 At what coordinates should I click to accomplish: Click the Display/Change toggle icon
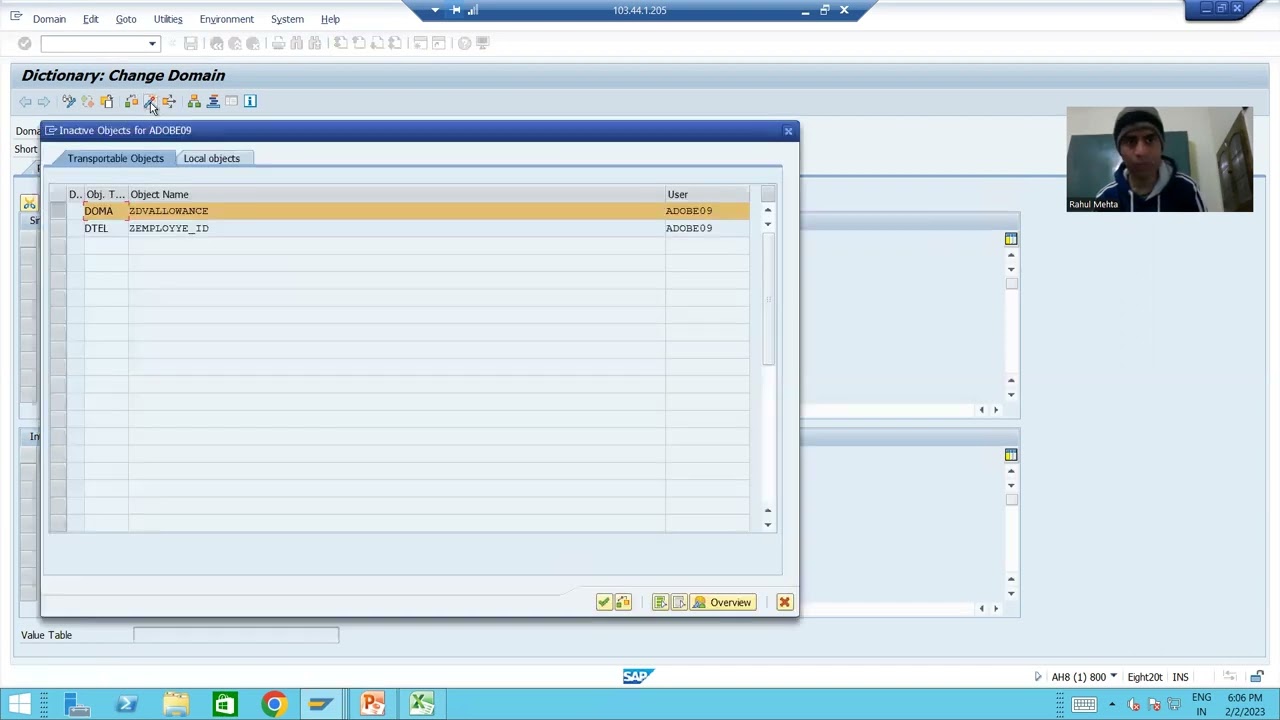69,101
